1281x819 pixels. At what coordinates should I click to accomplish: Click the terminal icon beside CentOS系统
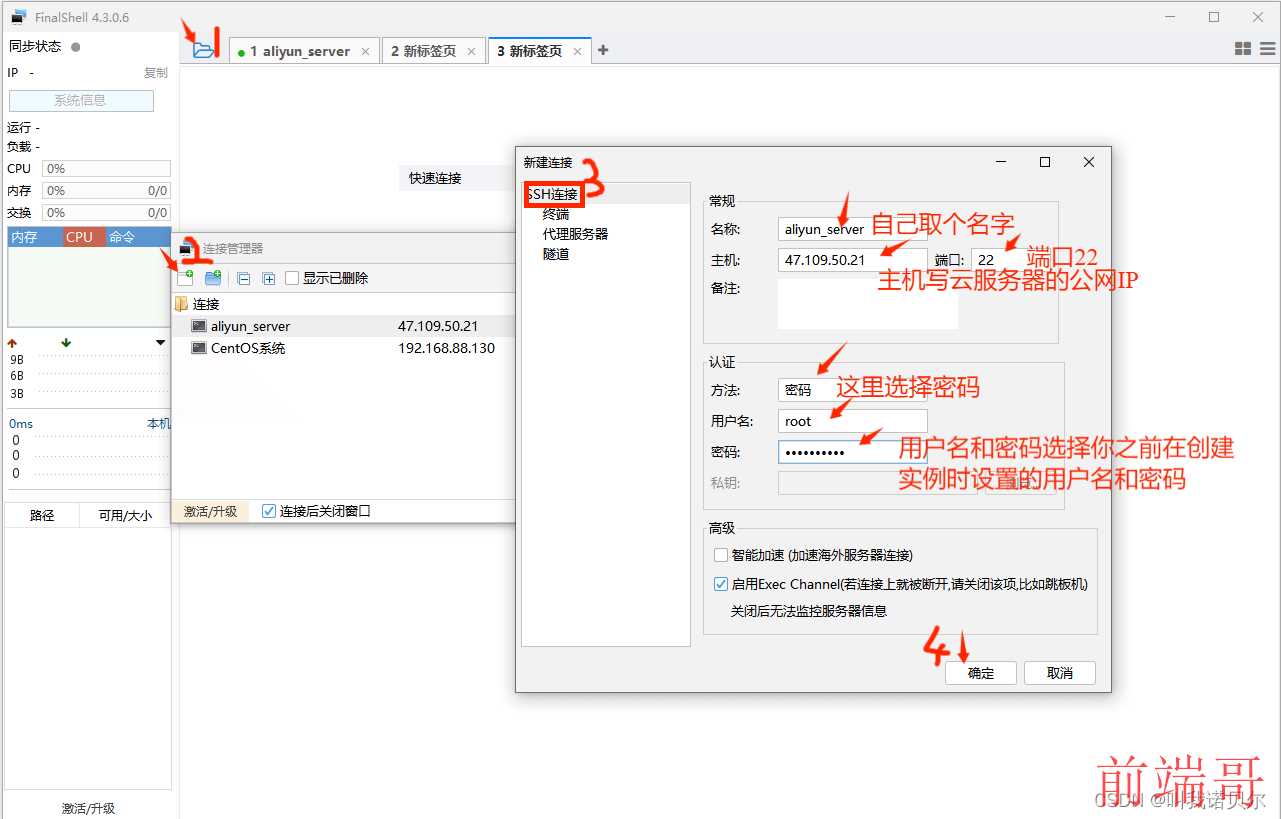[x=199, y=348]
